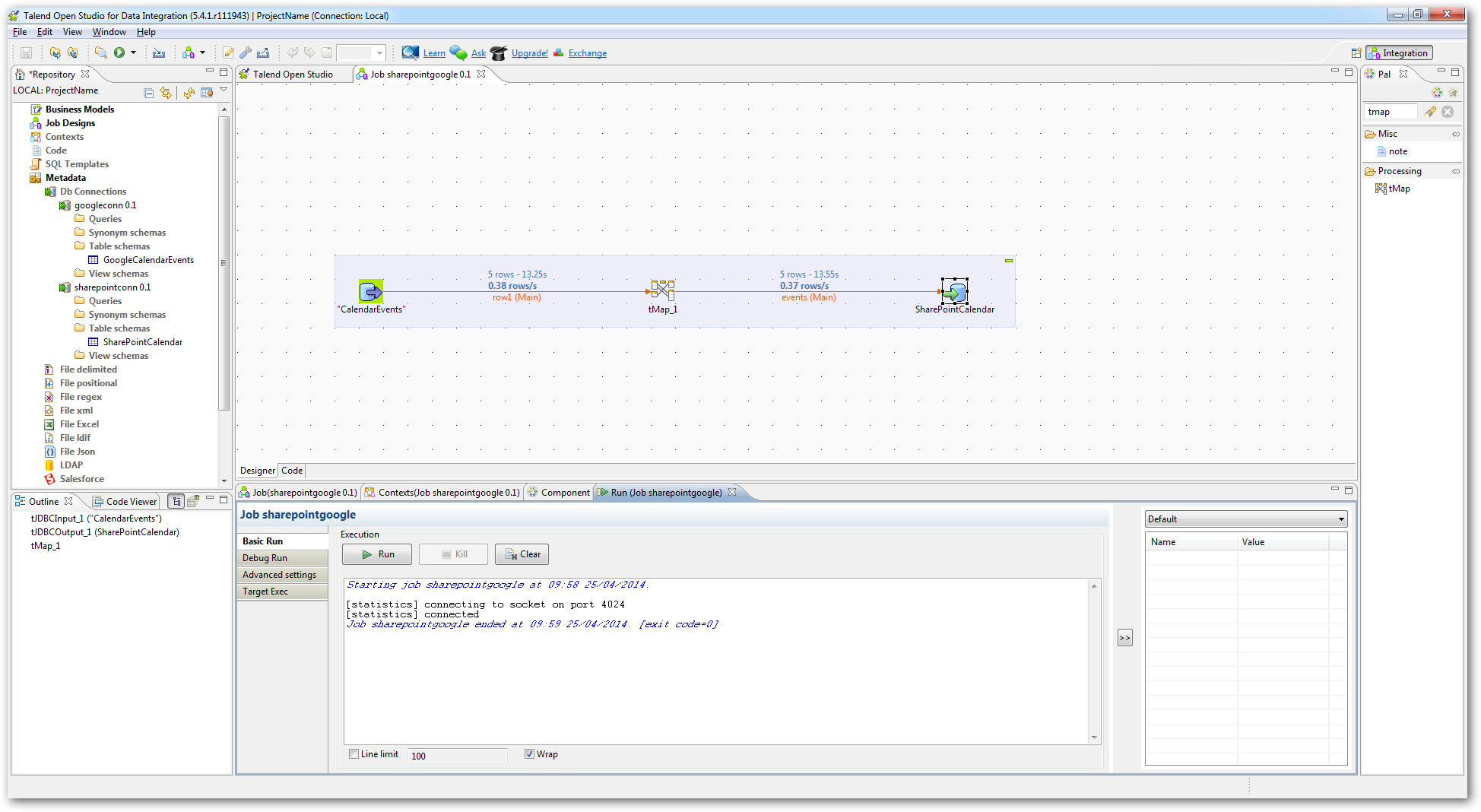Uncheck the Wrap checkbox

coord(529,754)
